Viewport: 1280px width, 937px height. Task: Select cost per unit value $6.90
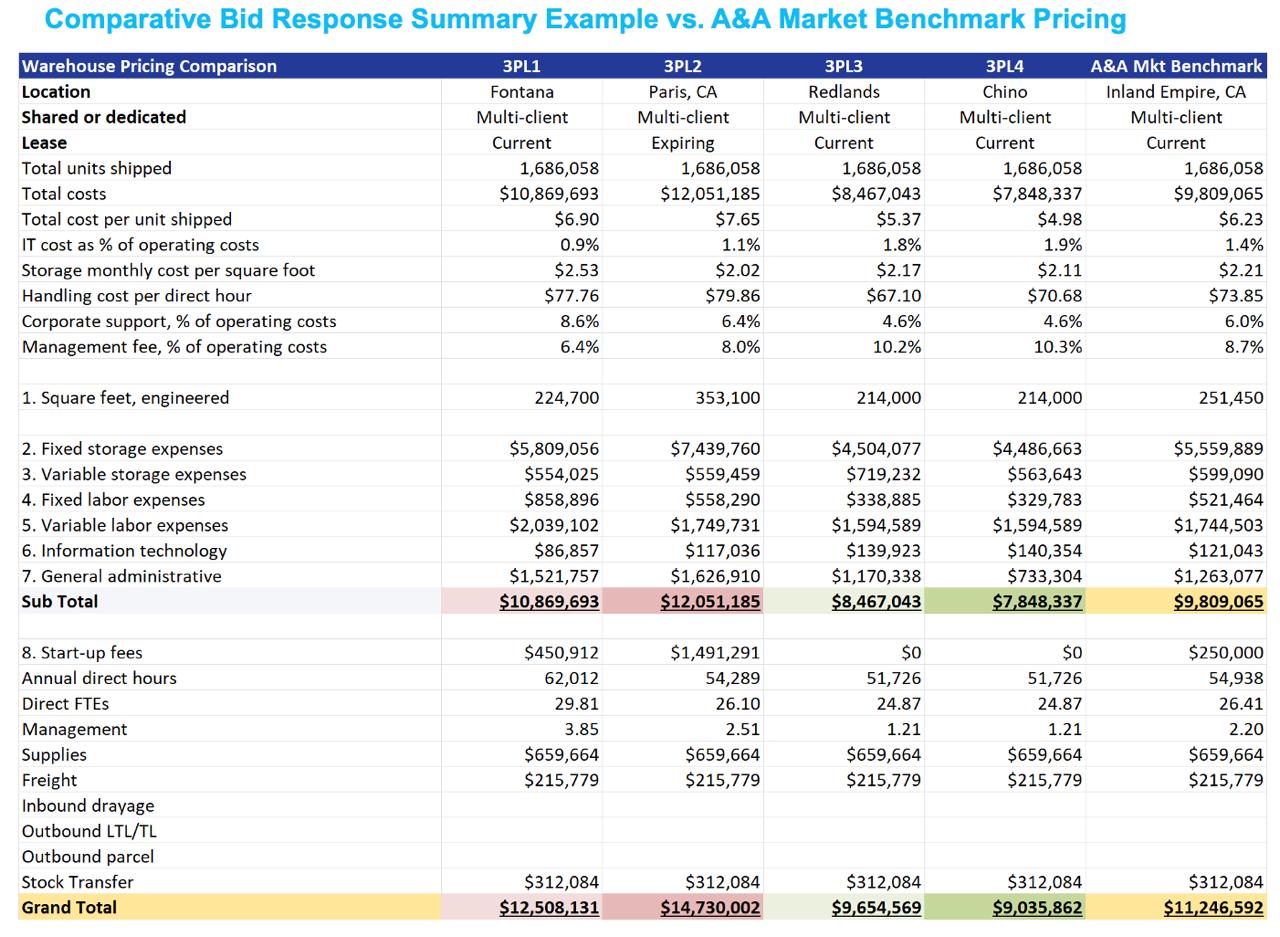[x=576, y=219]
